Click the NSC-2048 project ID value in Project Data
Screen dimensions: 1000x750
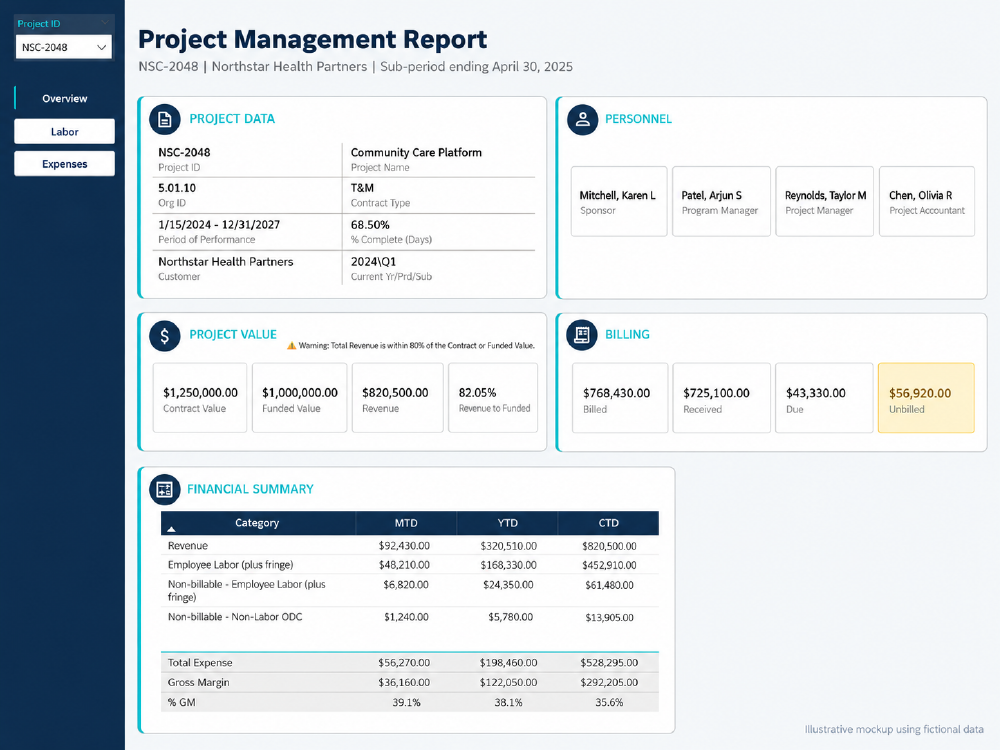click(184, 152)
